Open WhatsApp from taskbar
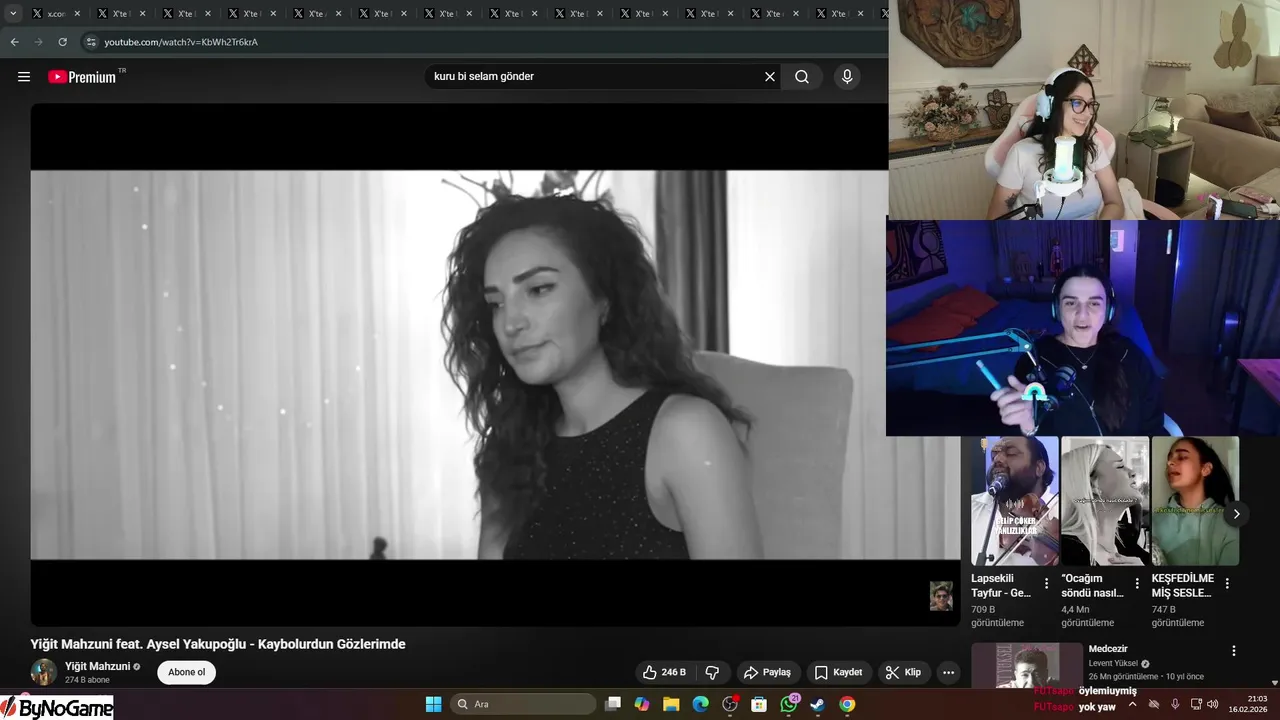Screen dimensions: 1280x720 [x=789, y=704]
